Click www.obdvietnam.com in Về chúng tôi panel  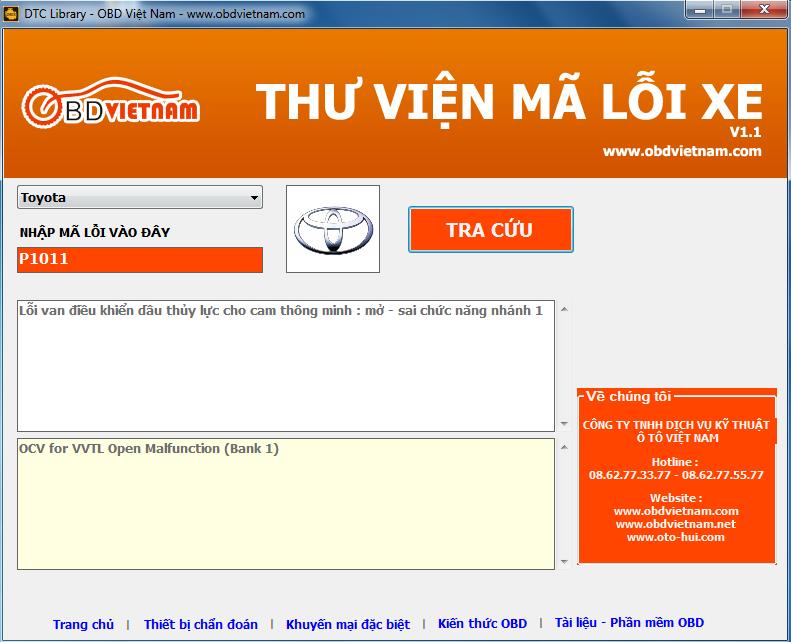coord(676,511)
